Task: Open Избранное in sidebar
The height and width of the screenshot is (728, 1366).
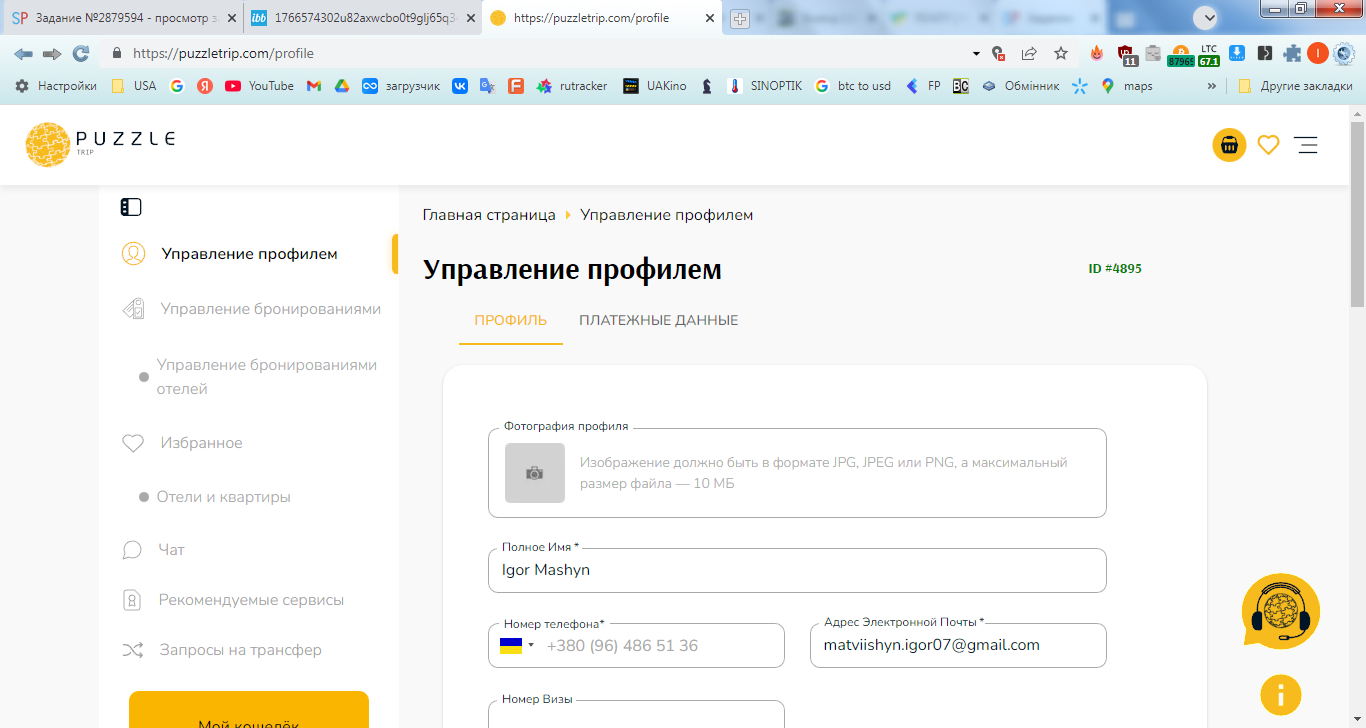Action: (x=181, y=443)
